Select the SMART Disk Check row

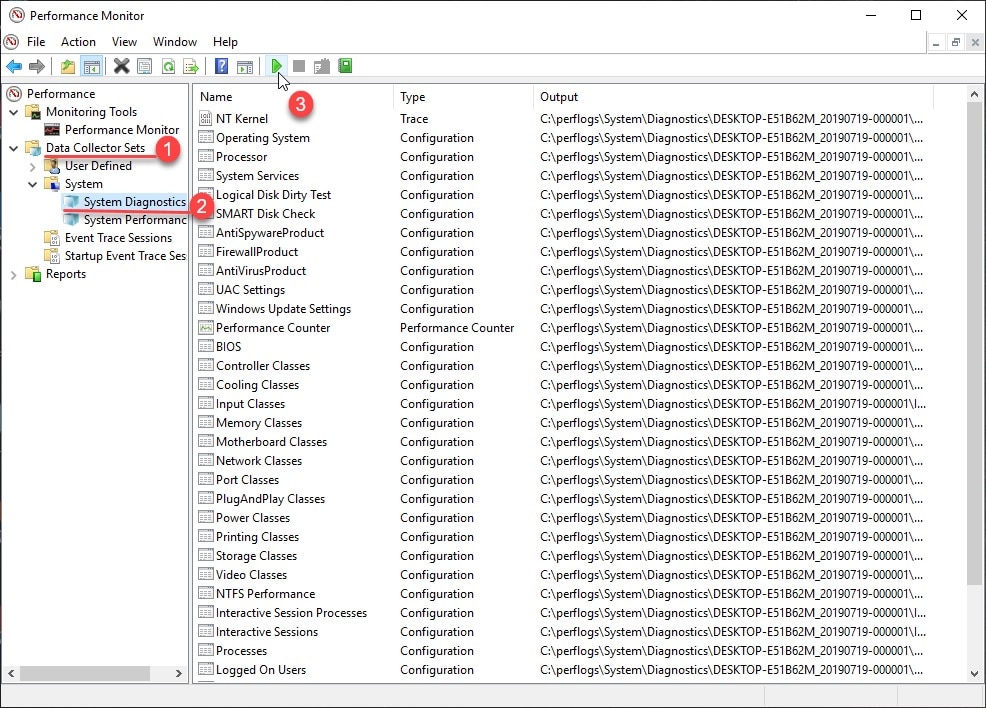[x=563, y=214]
